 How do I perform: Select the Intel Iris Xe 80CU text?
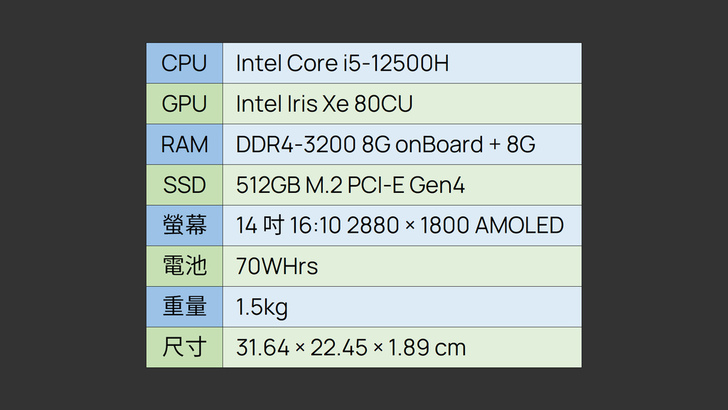pos(324,104)
